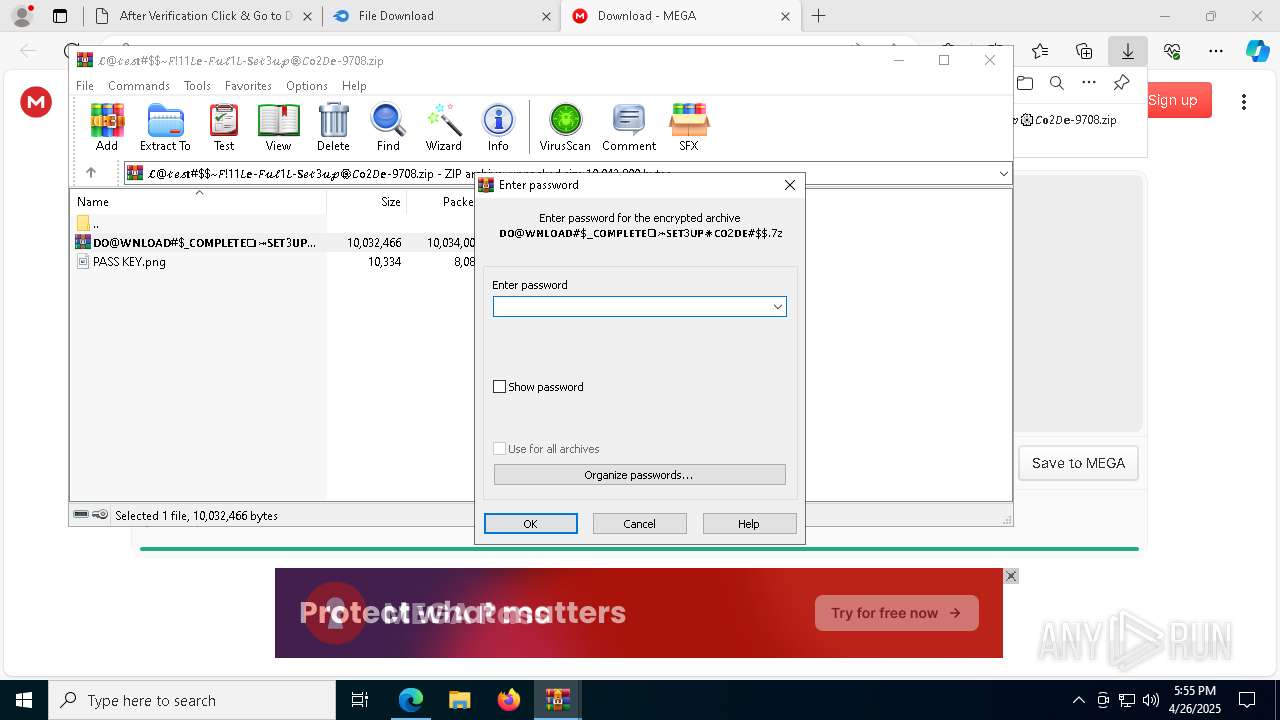Click Cancel in password dialog
The width and height of the screenshot is (1280, 720).
(x=640, y=524)
